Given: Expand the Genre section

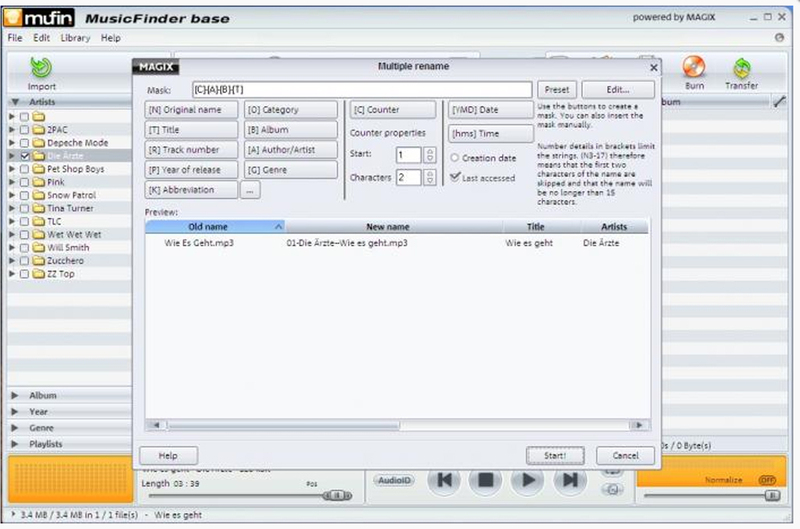Looking at the screenshot, I should click(15, 427).
